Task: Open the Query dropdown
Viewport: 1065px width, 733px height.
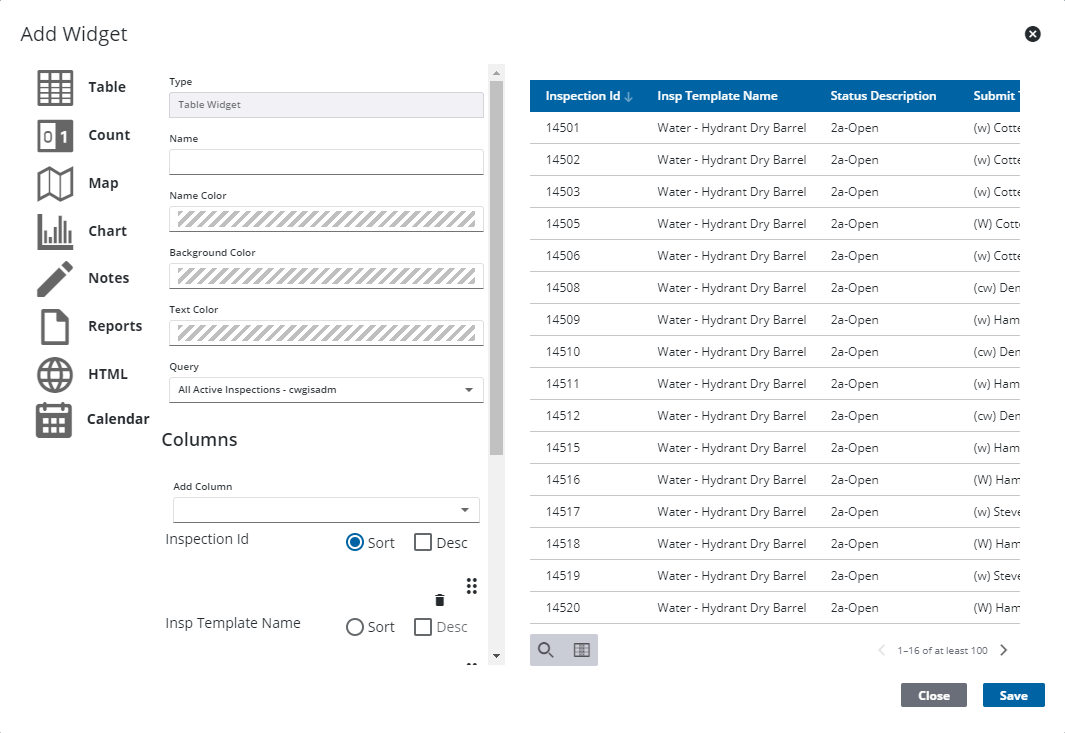Action: [326, 390]
